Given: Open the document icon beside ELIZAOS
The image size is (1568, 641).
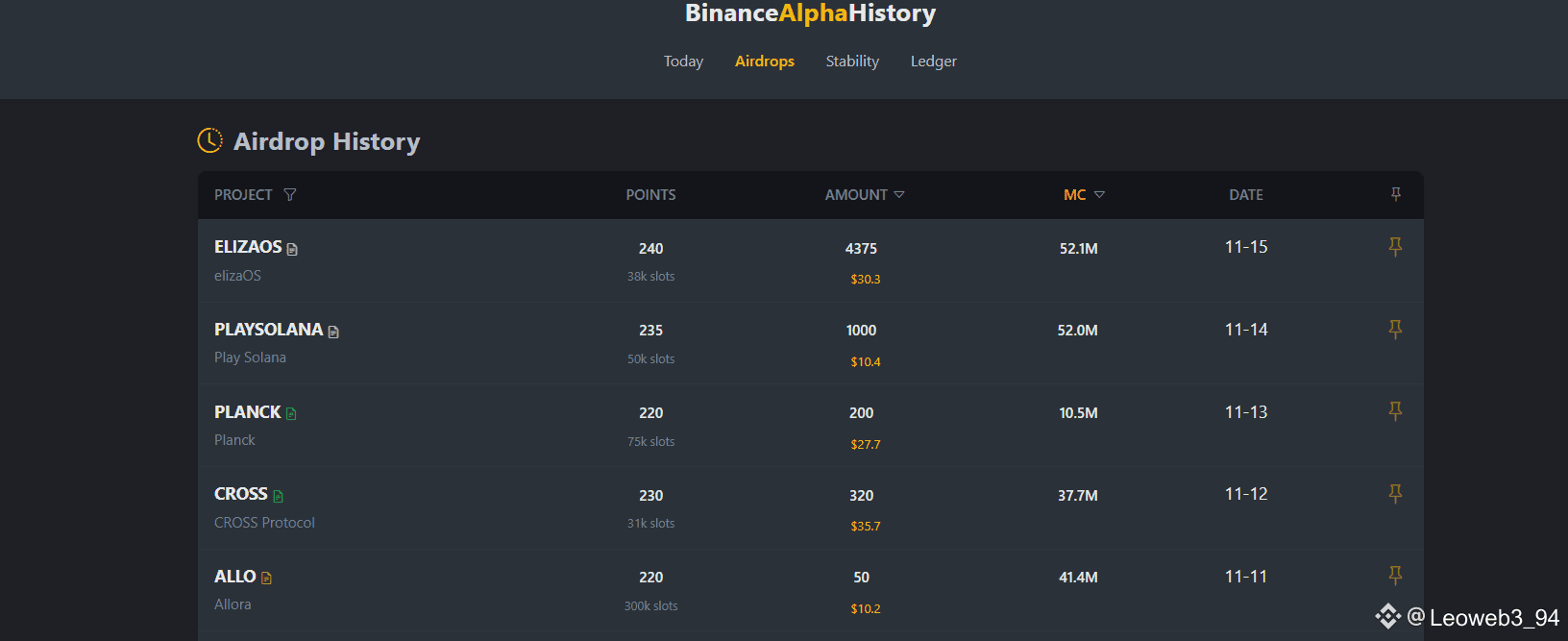Looking at the screenshot, I should click(292, 249).
